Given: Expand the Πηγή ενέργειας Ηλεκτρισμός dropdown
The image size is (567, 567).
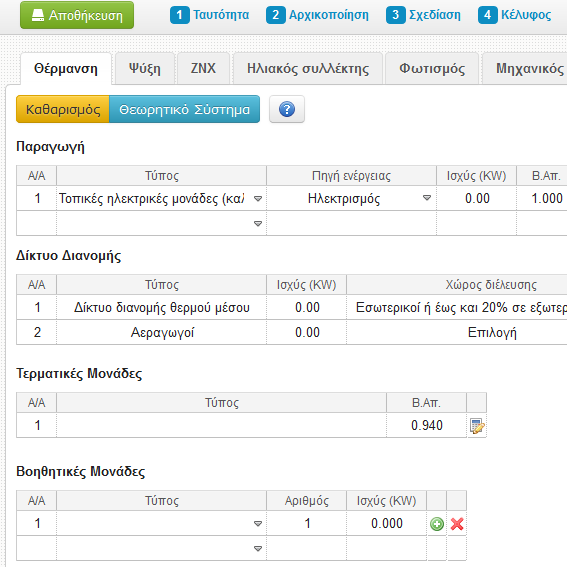Looking at the screenshot, I should point(351,199).
